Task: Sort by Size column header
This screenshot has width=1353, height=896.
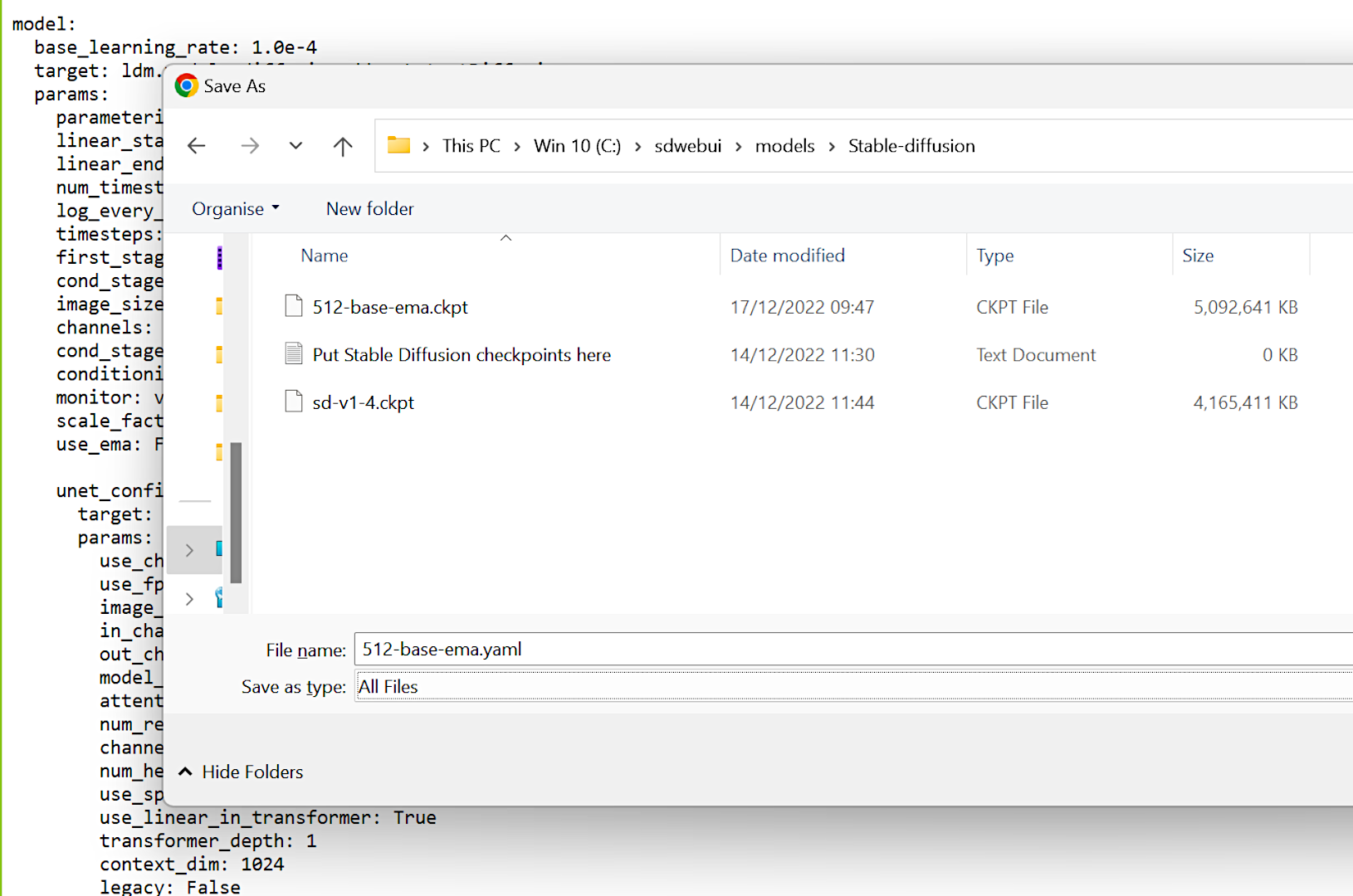Action: pyautogui.click(x=1198, y=256)
